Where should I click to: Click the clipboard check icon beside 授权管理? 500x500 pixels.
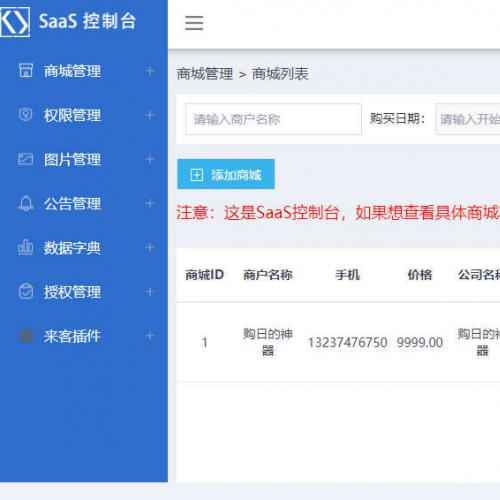click(26, 292)
